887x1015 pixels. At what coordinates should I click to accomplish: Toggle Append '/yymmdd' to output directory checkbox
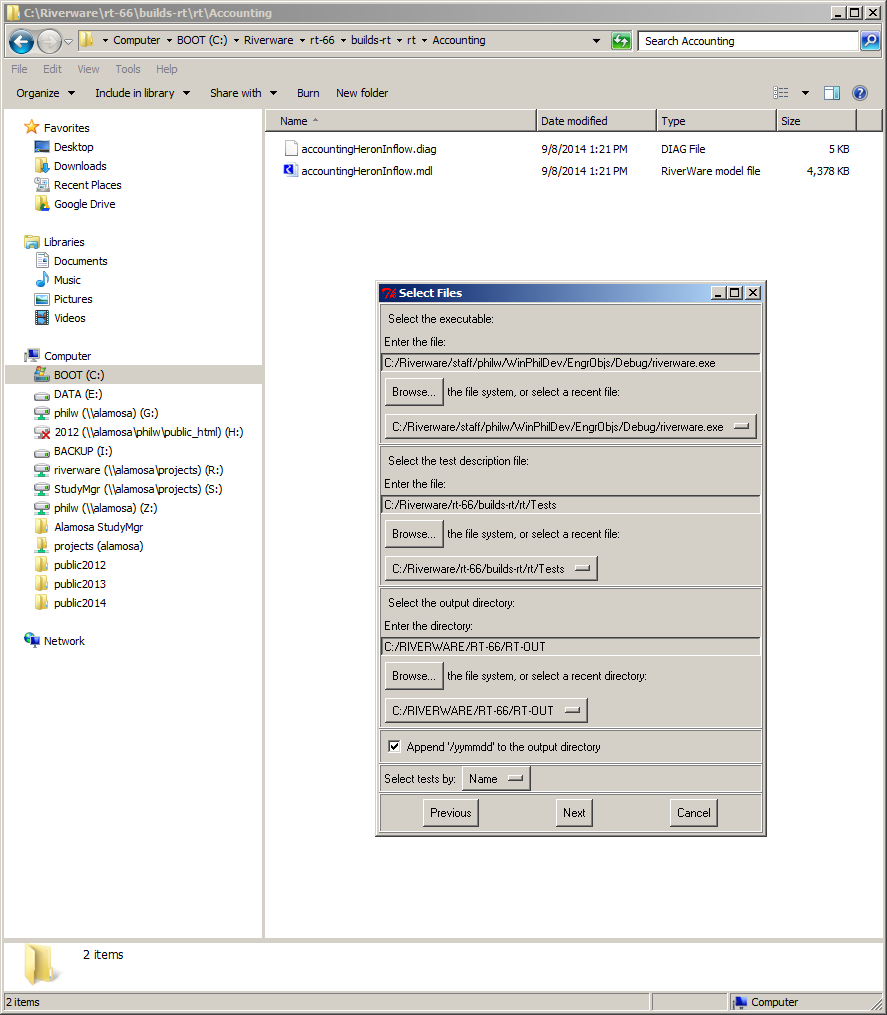click(394, 746)
